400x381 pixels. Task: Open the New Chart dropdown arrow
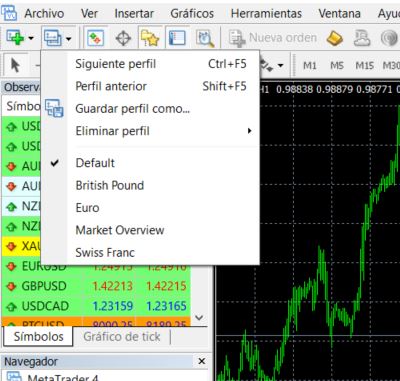pyautogui.click(x=31, y=38)
